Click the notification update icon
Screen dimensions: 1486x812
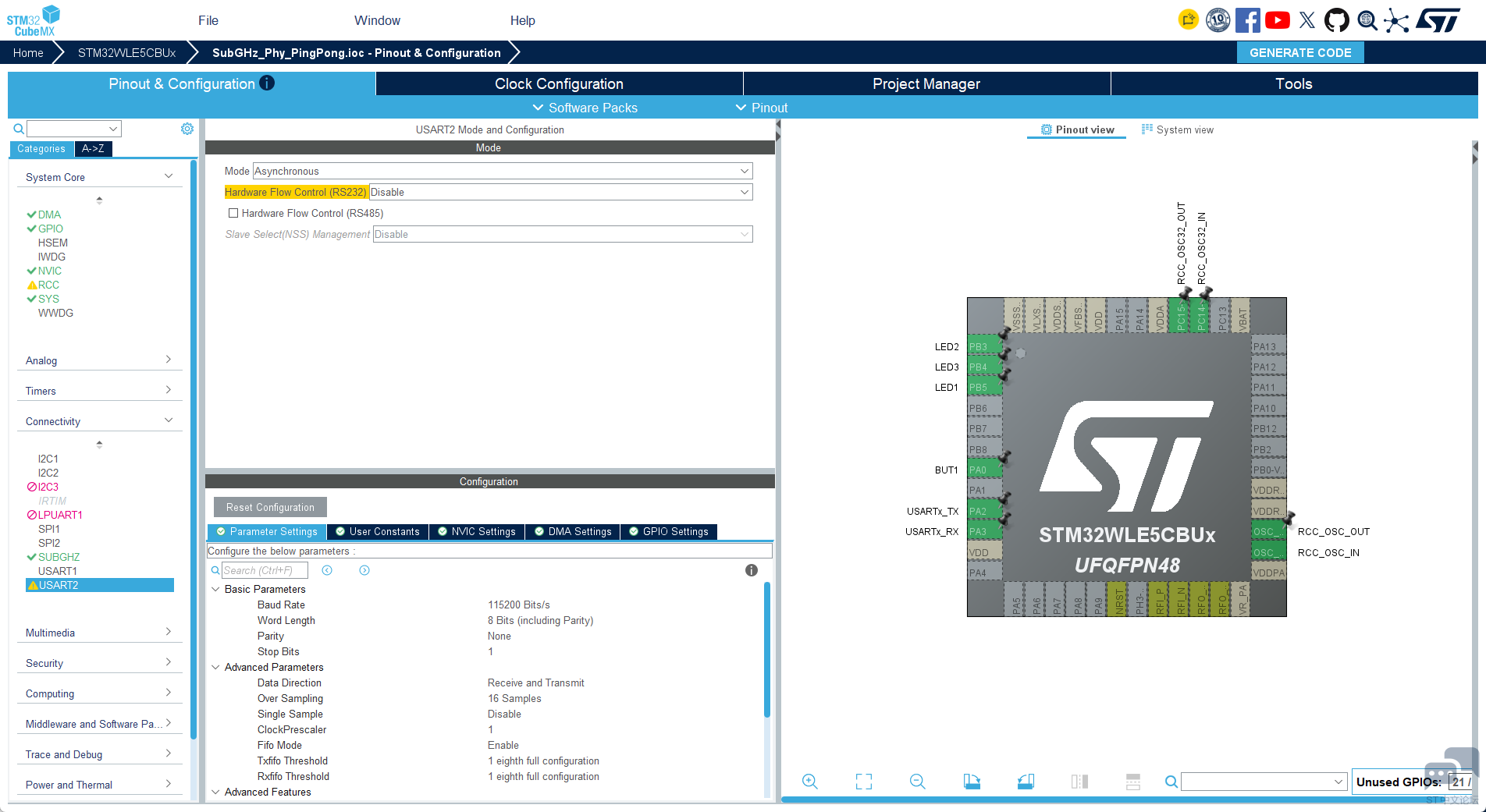tap(1188, 20)
